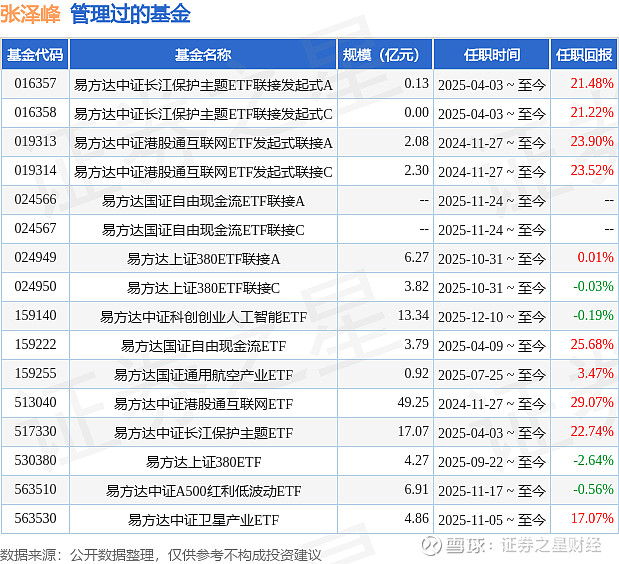Click 易方达中证科创创业人工智能ETF name
This screenshot has width=619, height=564.
(203, 317)
